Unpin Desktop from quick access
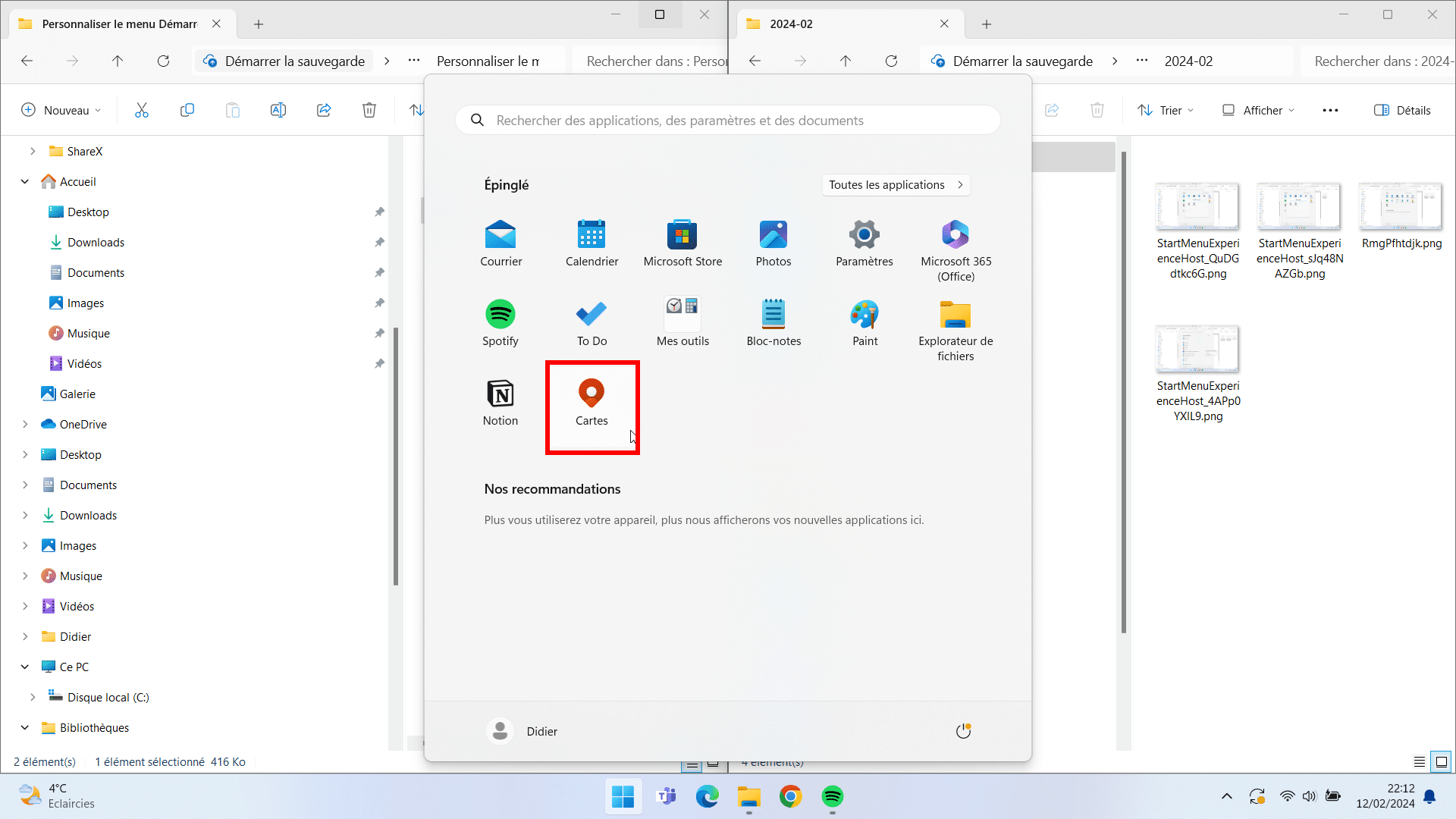This screenshot has width=1456, height=819. pos(379,212)
